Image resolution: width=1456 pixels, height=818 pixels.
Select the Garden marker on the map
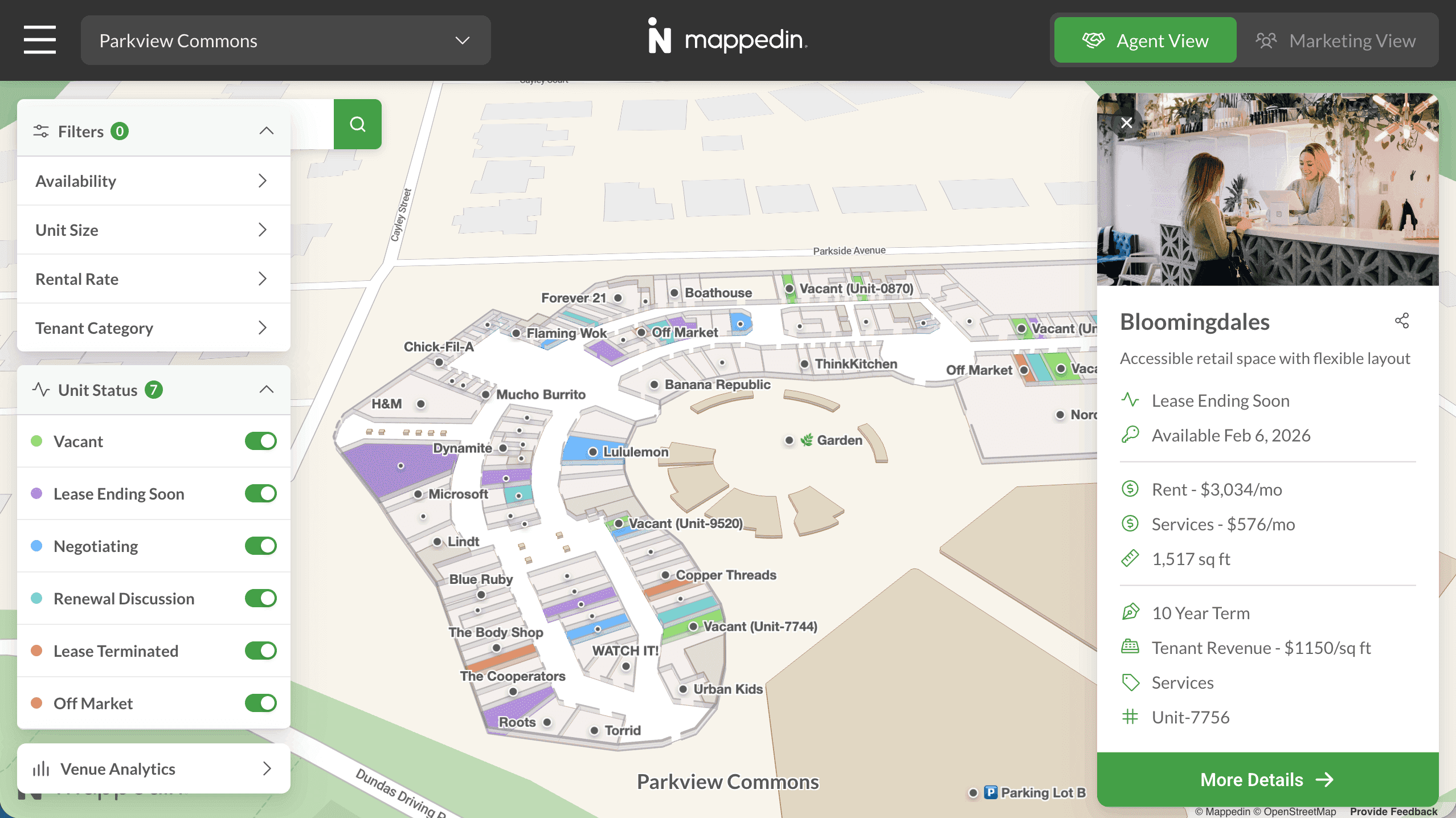pyautogui.click(x=789, y=440)
